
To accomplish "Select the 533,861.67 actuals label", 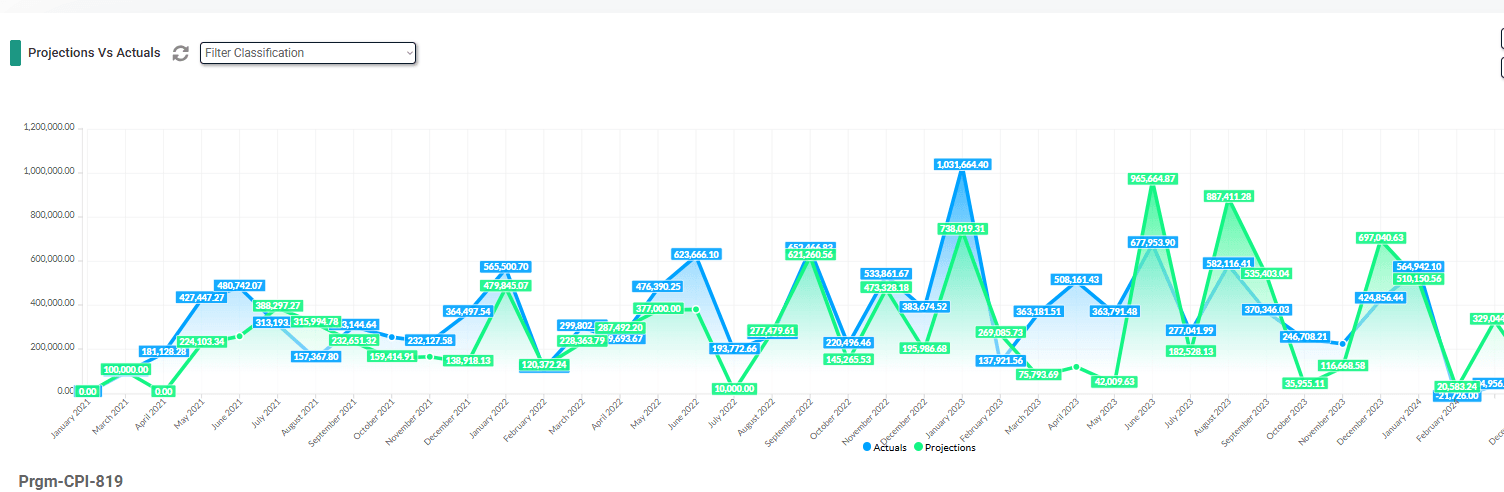I will click(x=886, y=274).
